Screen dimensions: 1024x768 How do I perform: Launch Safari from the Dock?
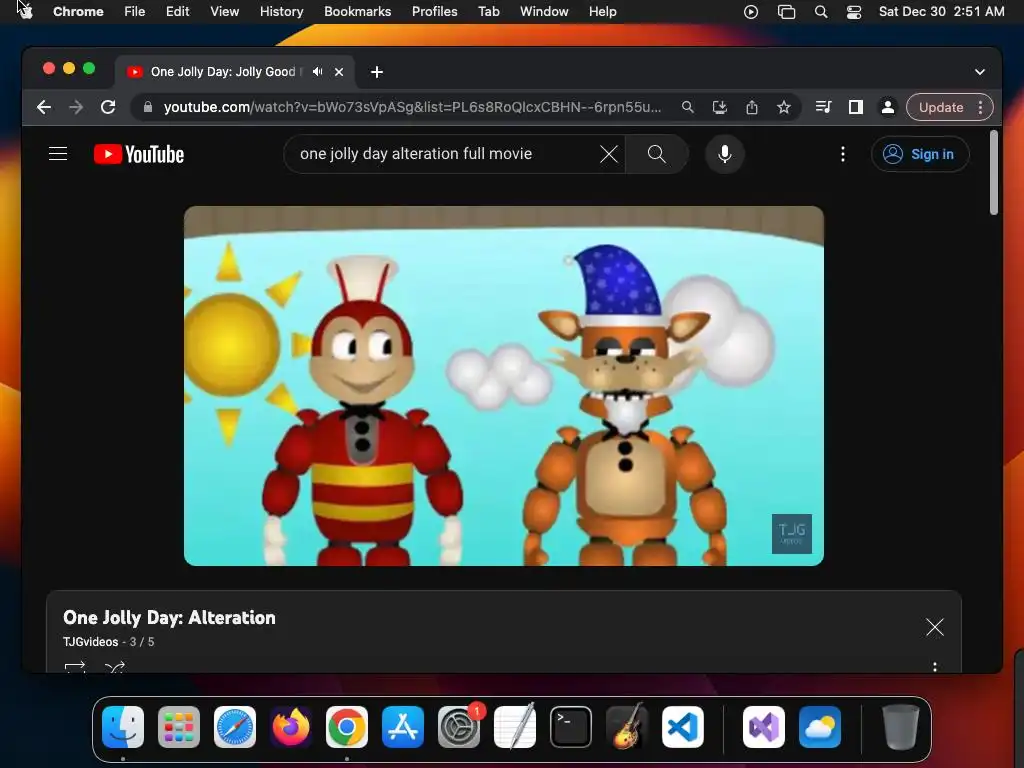click(235, 727)
